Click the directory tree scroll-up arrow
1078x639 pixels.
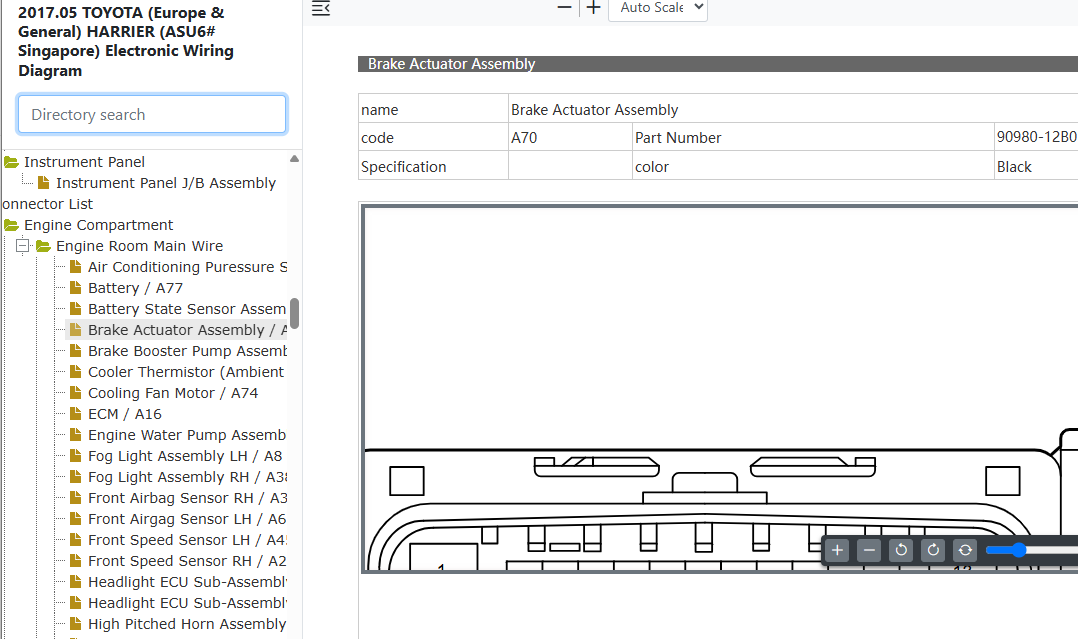pos(294,159)
